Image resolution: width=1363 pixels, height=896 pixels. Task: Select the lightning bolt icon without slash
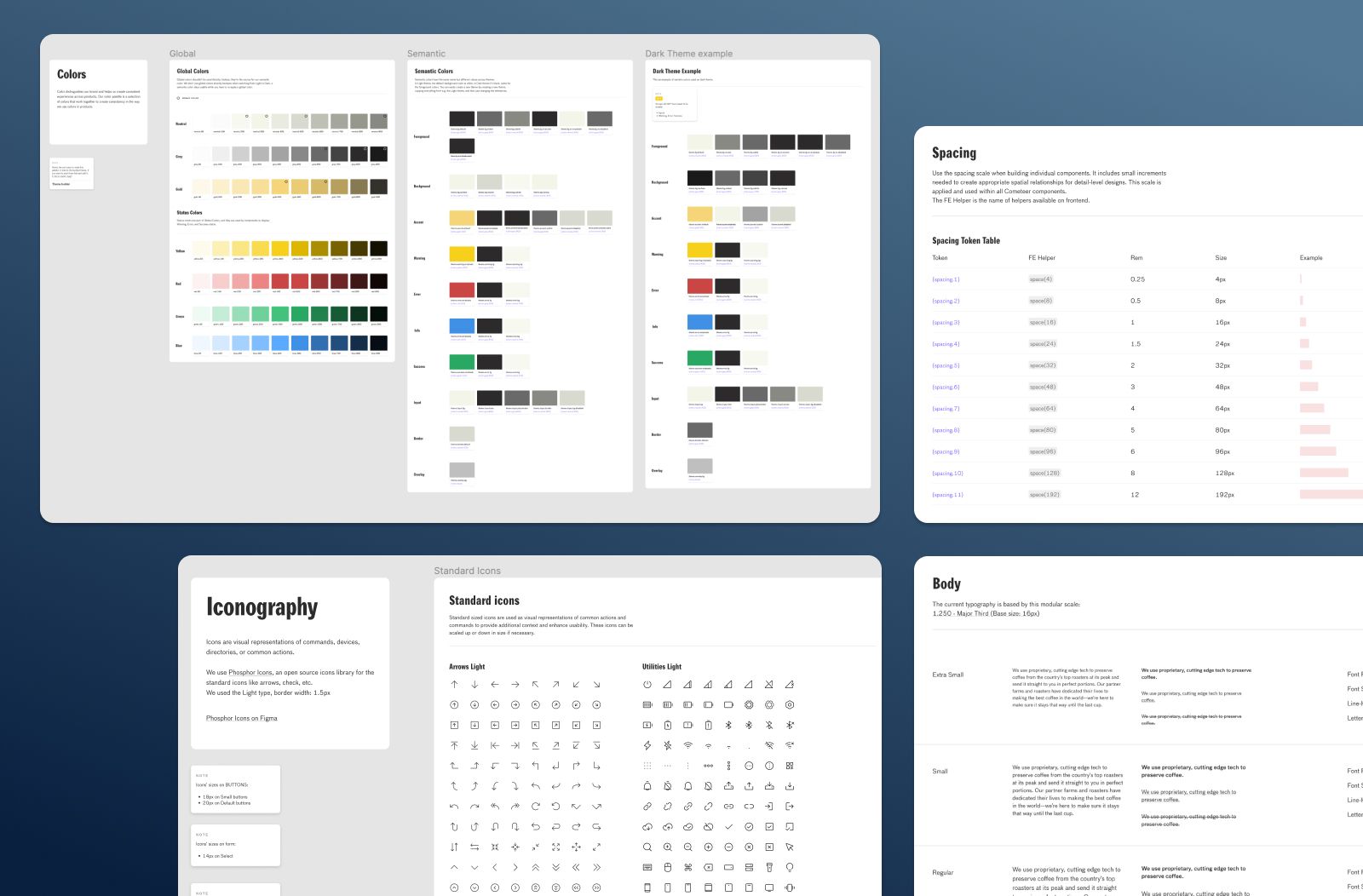647,745
